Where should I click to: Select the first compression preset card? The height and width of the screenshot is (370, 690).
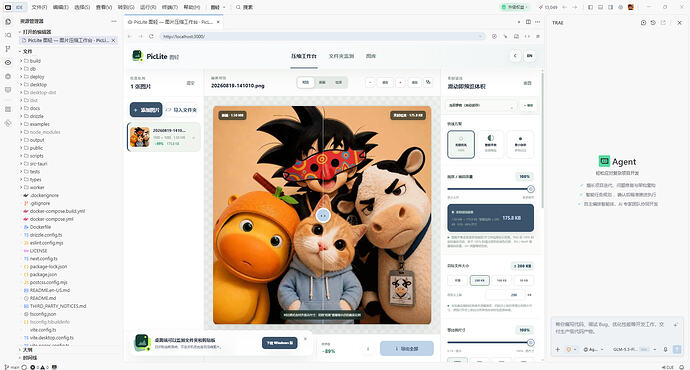coord(461,144)
